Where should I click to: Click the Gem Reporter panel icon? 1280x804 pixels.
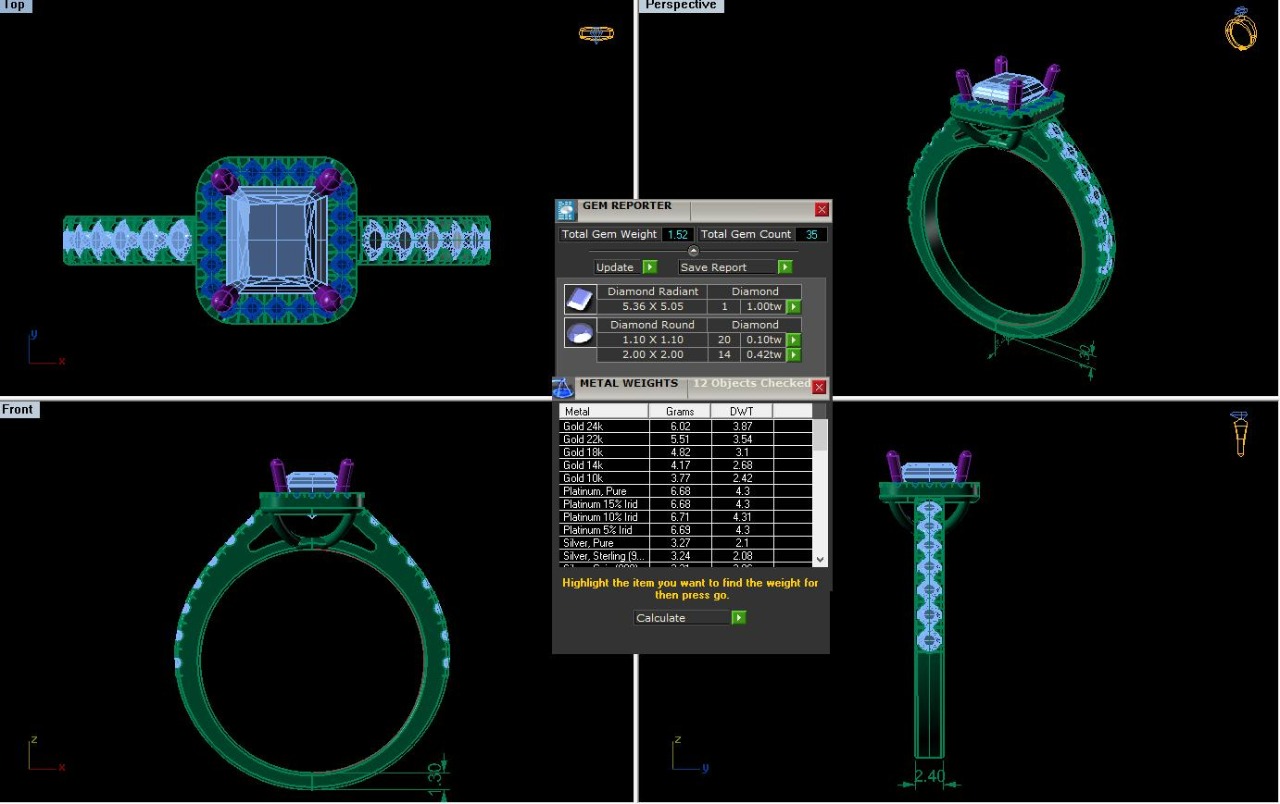[566, 210]
